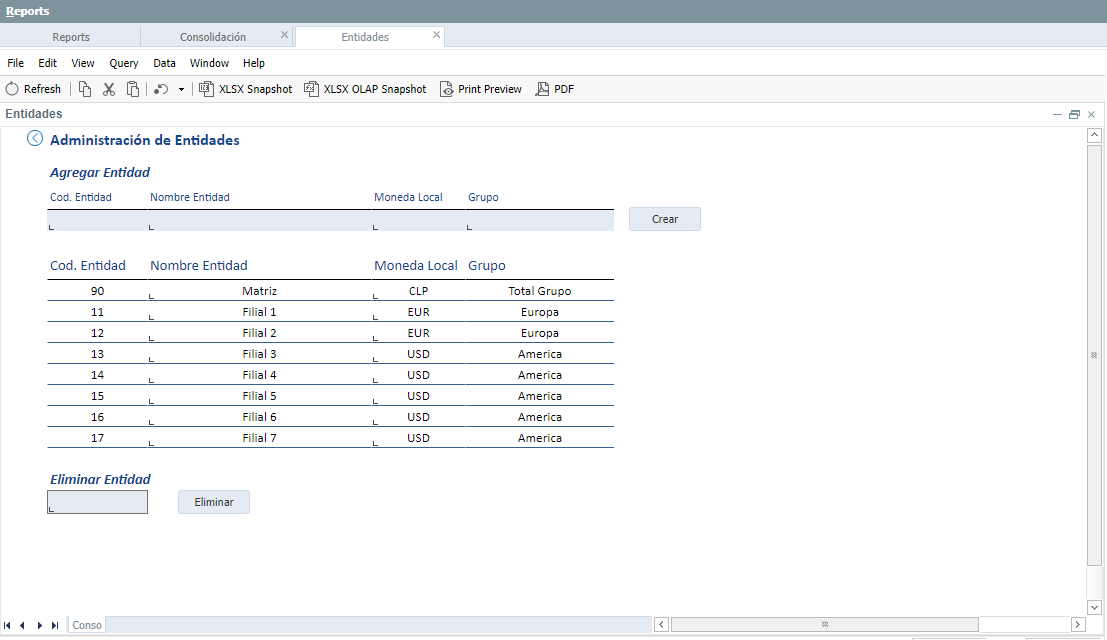Viewport: 1107px width, 640px height.
Task: Click the Paste clipboard icon
Action: click(133, 89)
